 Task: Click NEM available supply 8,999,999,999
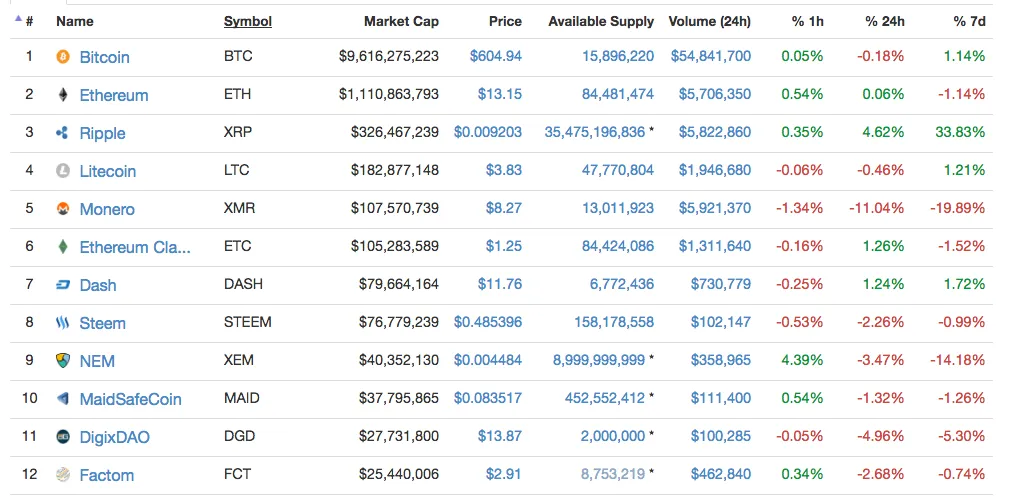point(599,360)
